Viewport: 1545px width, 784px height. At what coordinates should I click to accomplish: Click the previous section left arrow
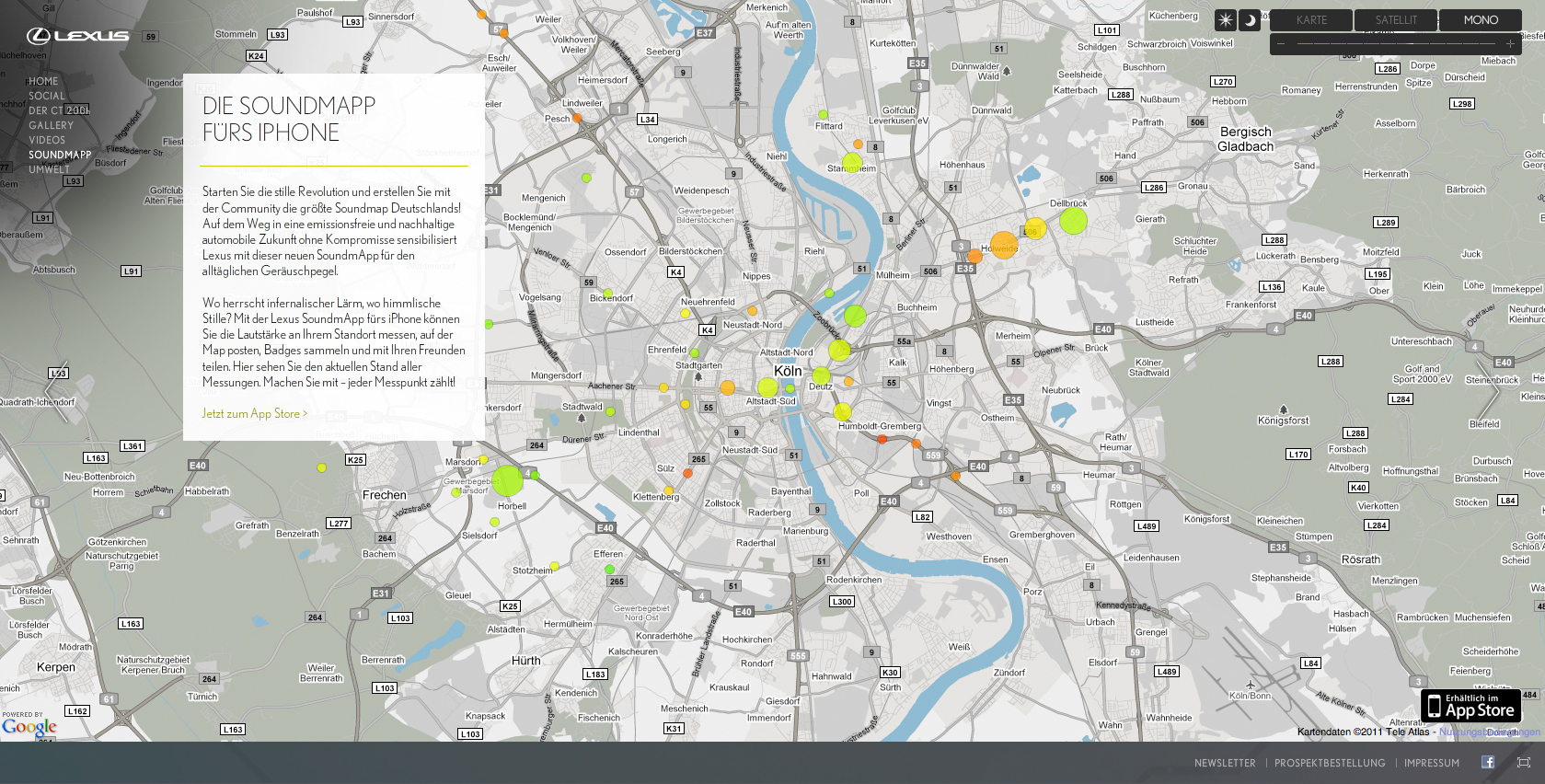54,392
